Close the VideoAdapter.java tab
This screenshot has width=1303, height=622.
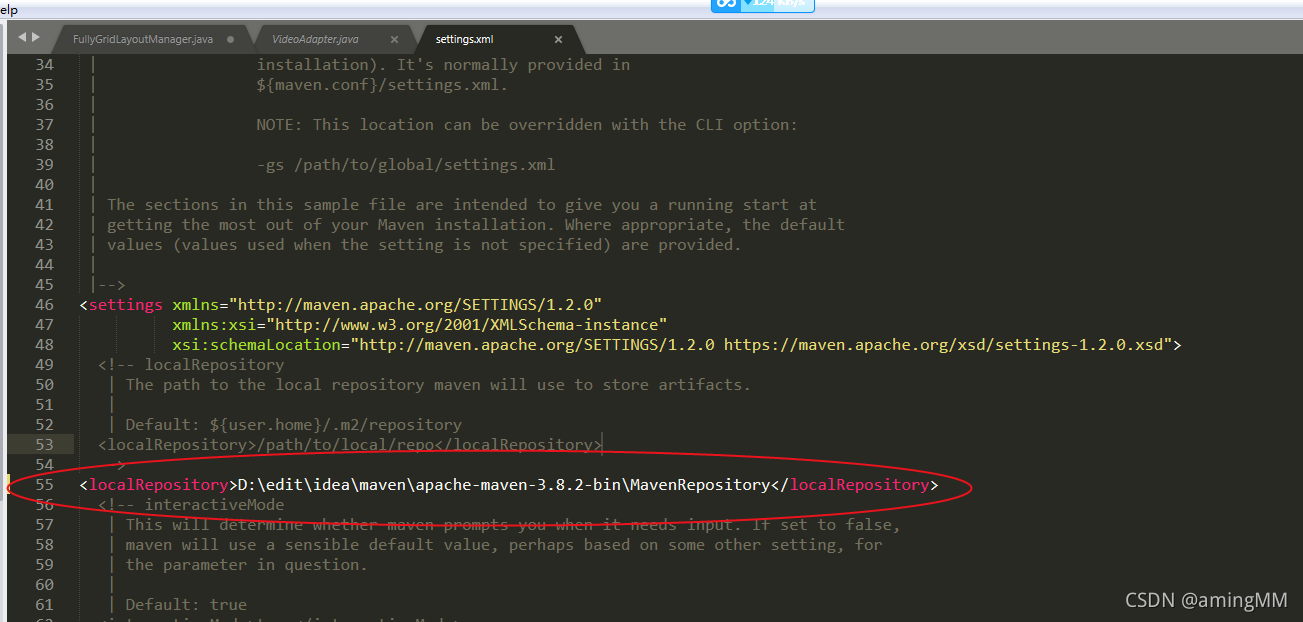pos(394,40)
